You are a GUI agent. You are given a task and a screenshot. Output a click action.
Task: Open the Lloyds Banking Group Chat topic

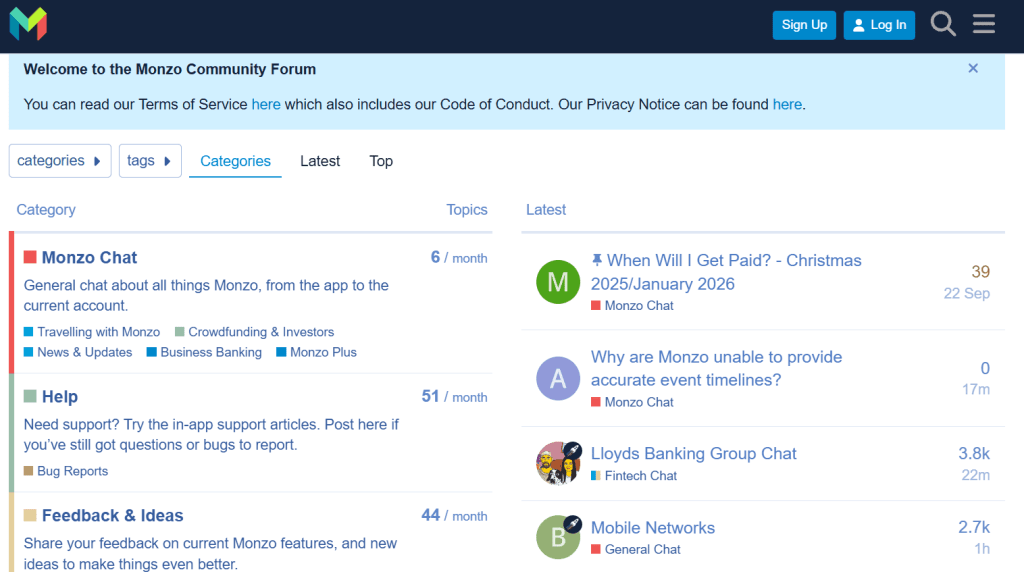coord(693,453)
